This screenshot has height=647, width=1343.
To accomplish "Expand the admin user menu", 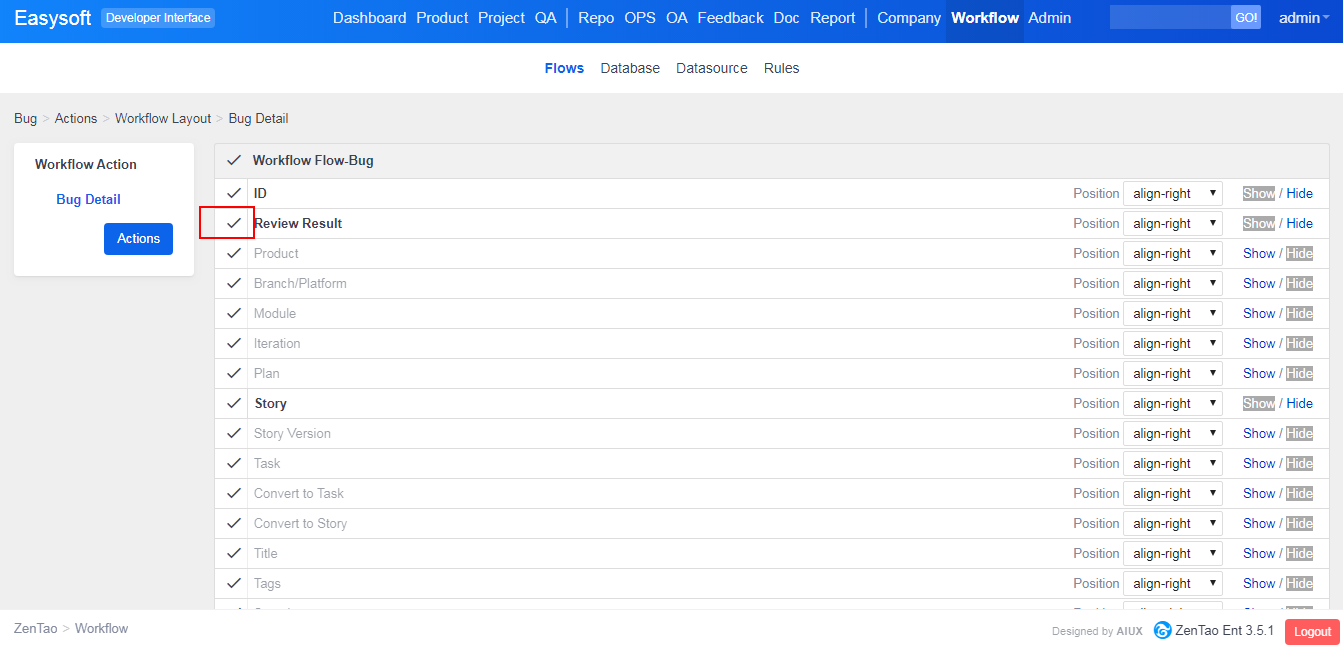I will pos(1303,18).
